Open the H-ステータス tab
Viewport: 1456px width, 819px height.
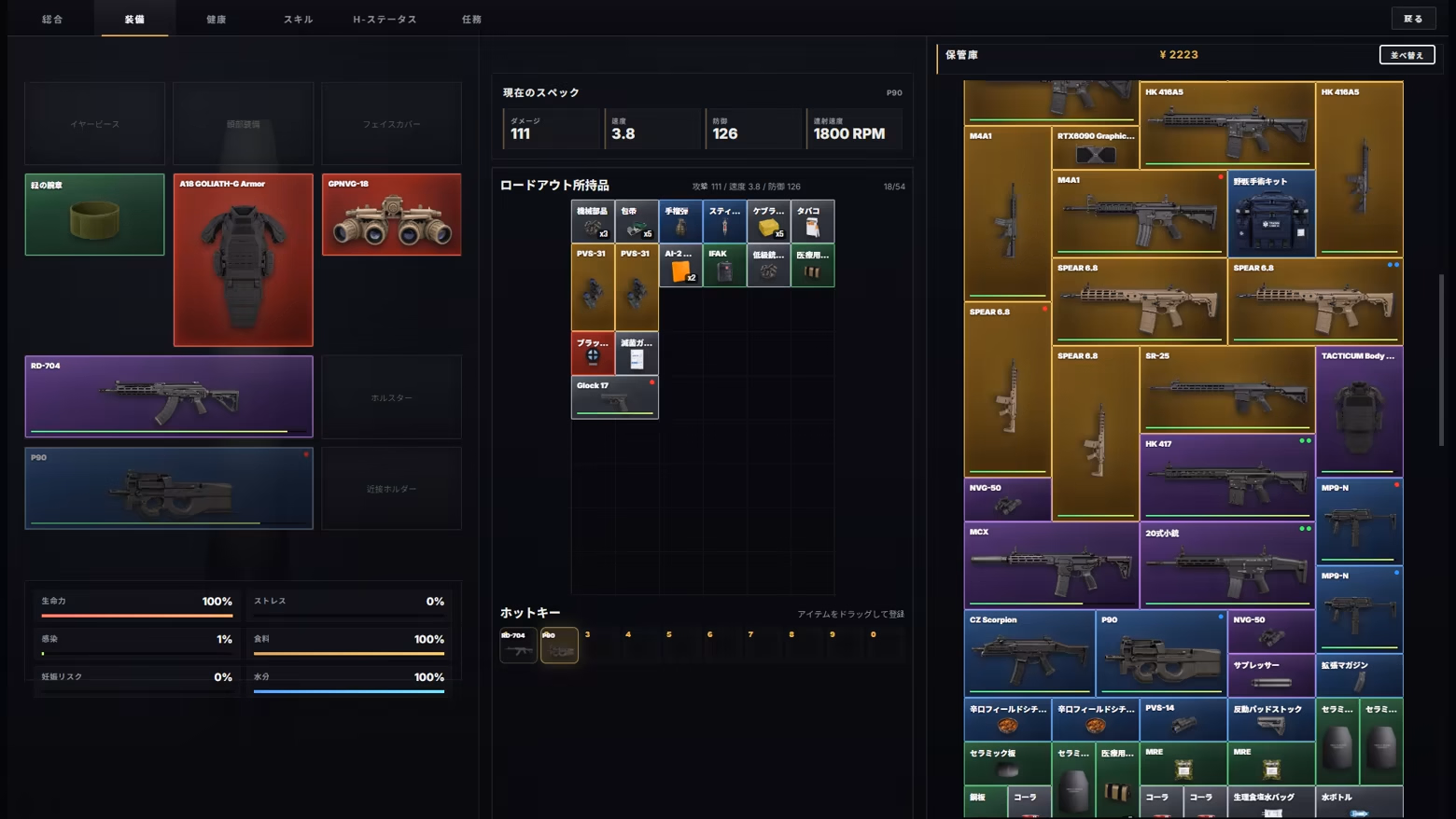point(385,19)
